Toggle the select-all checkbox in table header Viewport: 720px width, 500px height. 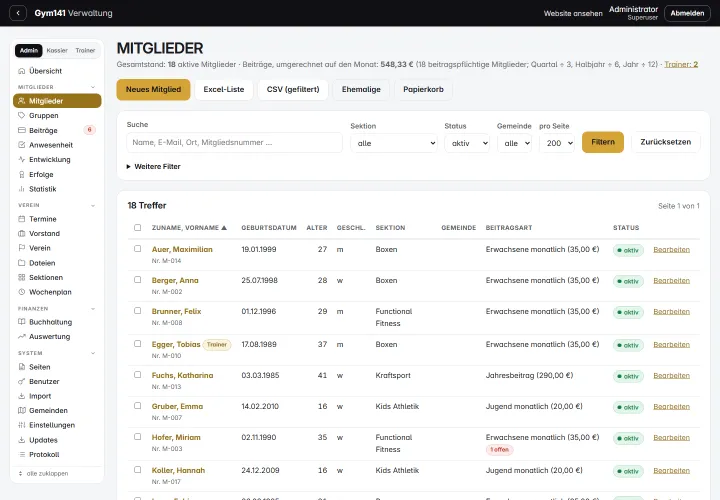coord(137,228)
